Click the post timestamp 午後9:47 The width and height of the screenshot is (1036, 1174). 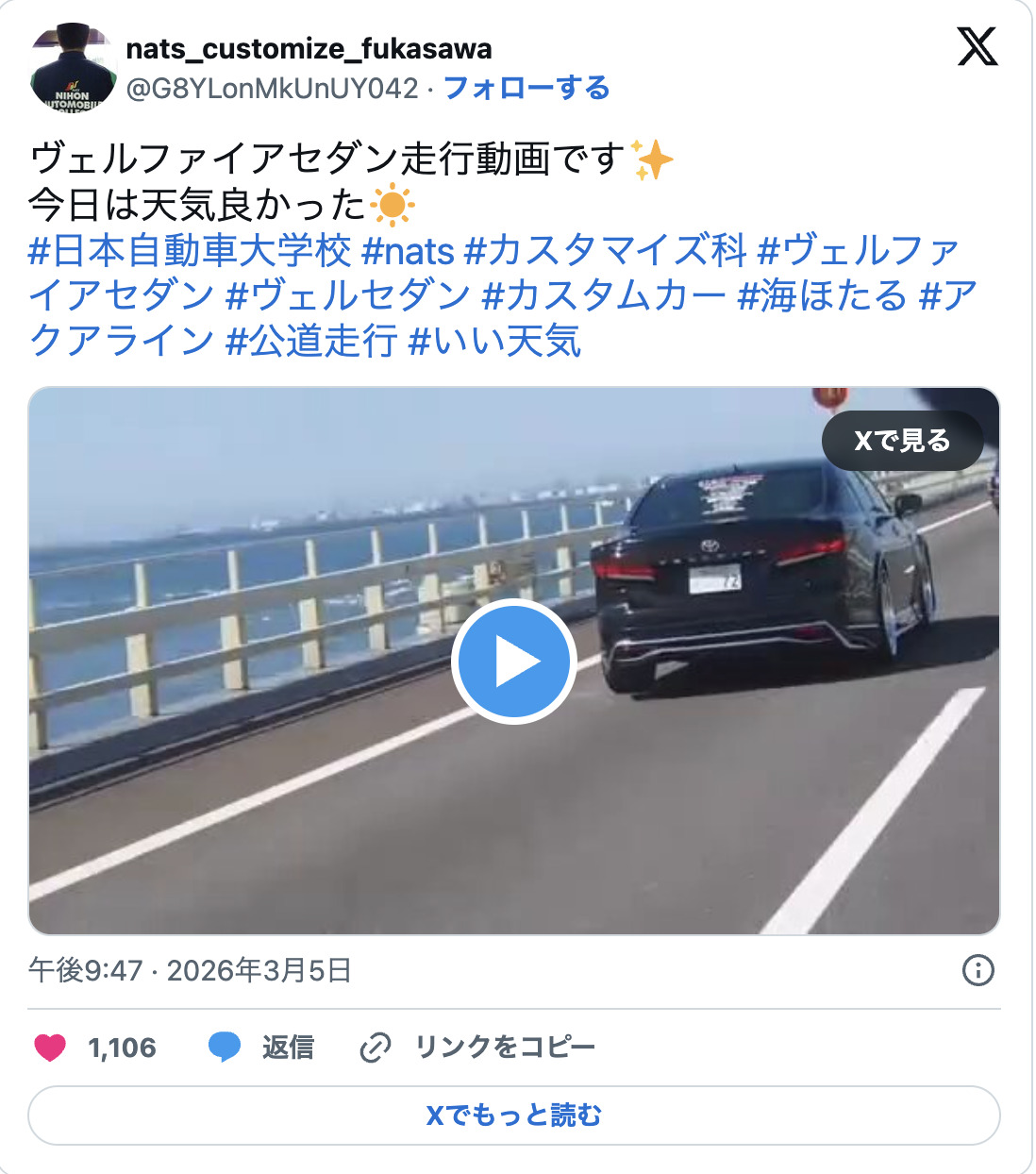(x=85, y=970)
